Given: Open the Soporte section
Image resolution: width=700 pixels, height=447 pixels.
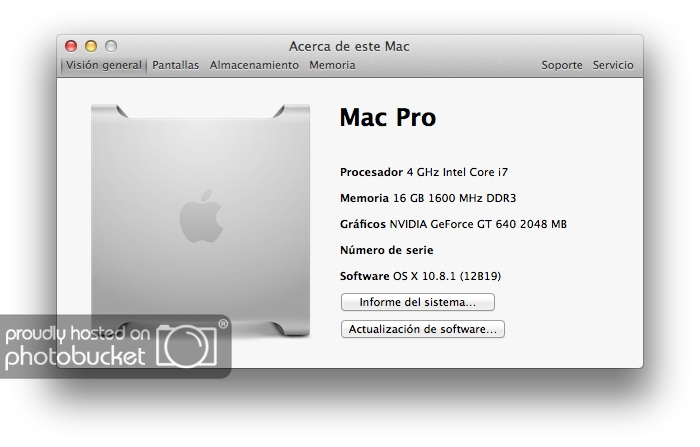Looking at the screenshot, I should click(562, 65).
